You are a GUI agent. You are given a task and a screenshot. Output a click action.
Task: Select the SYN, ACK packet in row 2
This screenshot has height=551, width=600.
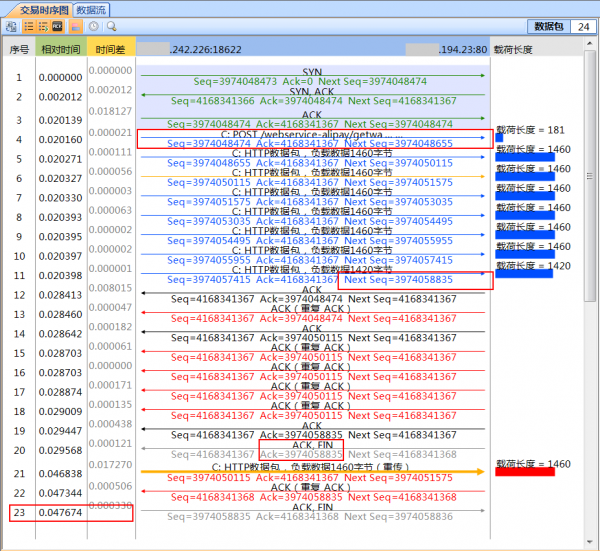tap(313, 96)
